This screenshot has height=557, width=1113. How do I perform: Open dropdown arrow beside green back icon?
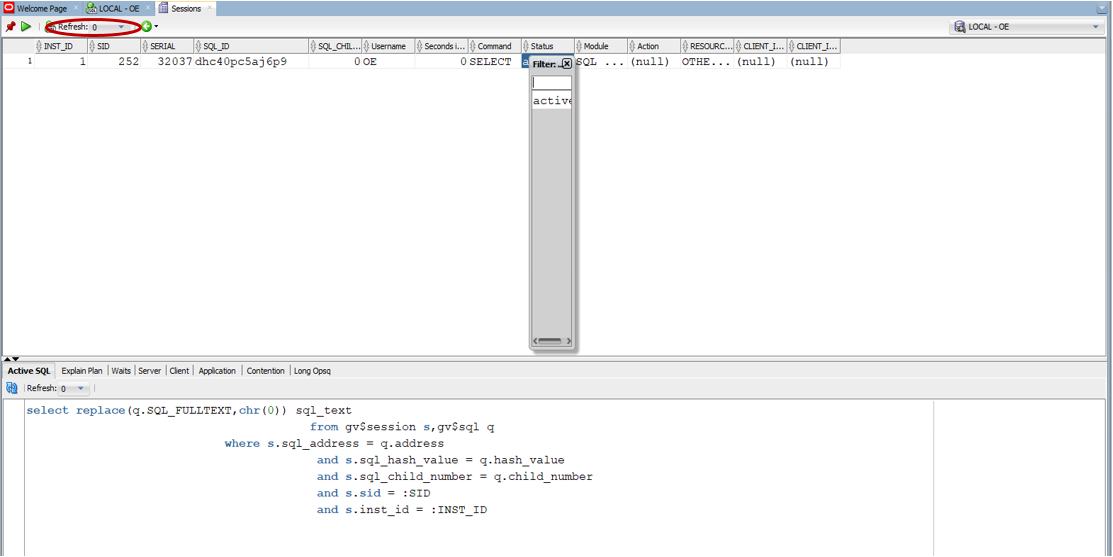click(156, 27)
